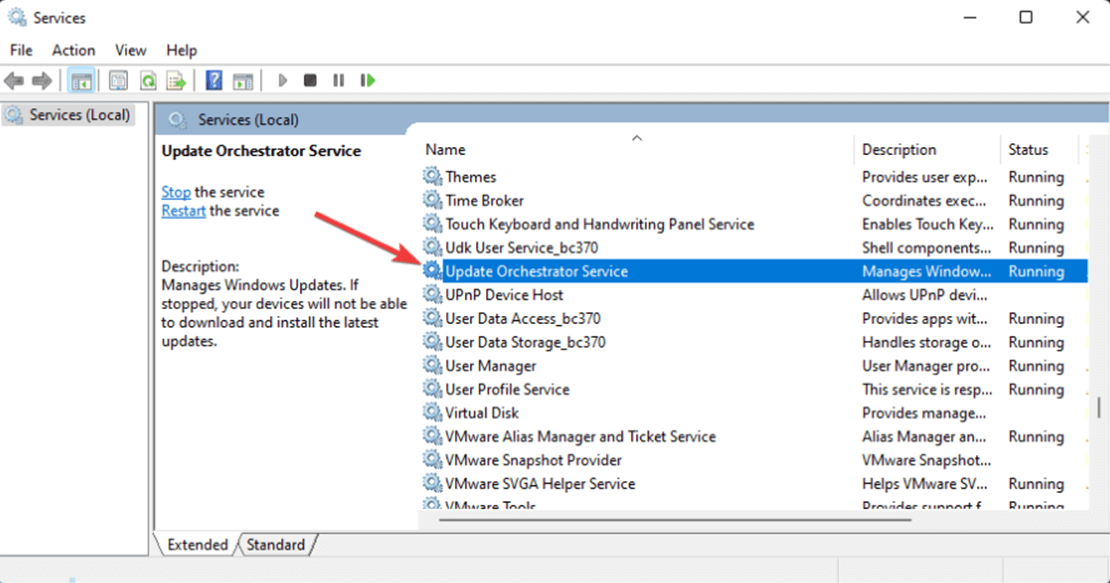The width and height of the screenshot is (1110, 583).
Task: Click the Restart the service link
Action: (x=183, y=211)
